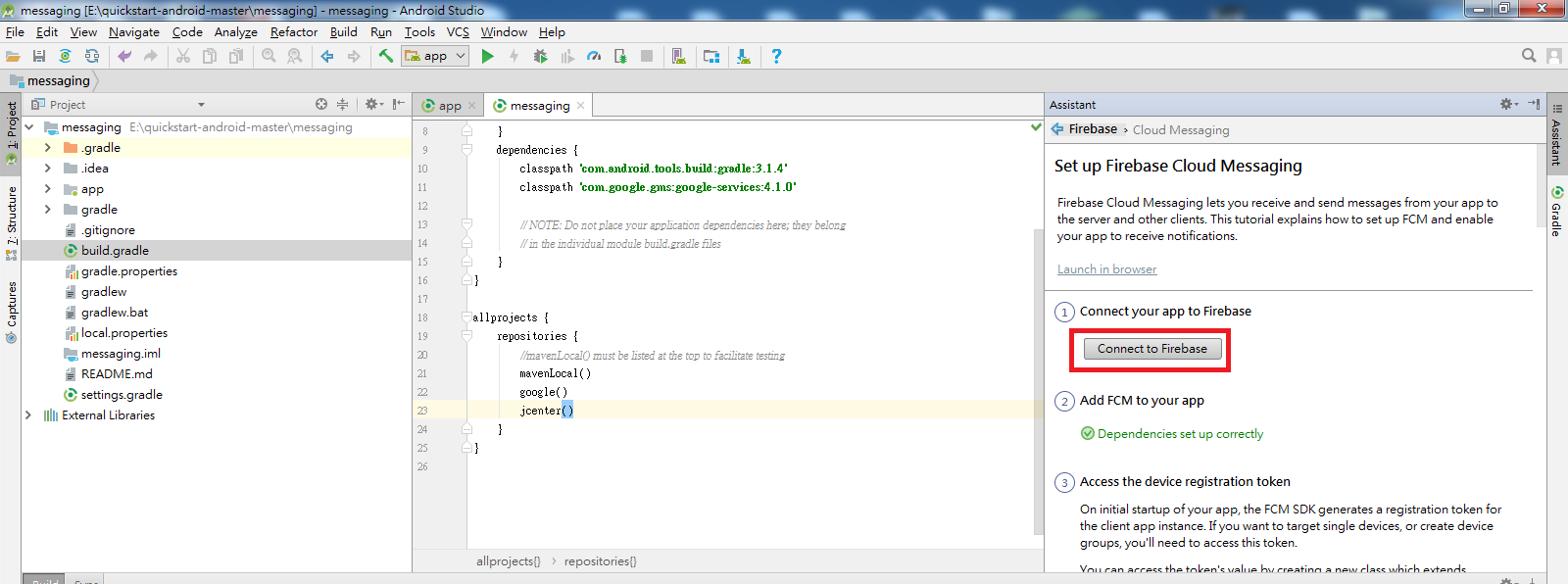The height and width of the screenshot is (584, 1568).
Task: Go back to Firebase in Assistant breadcrumb
Action: [1092, 129]
